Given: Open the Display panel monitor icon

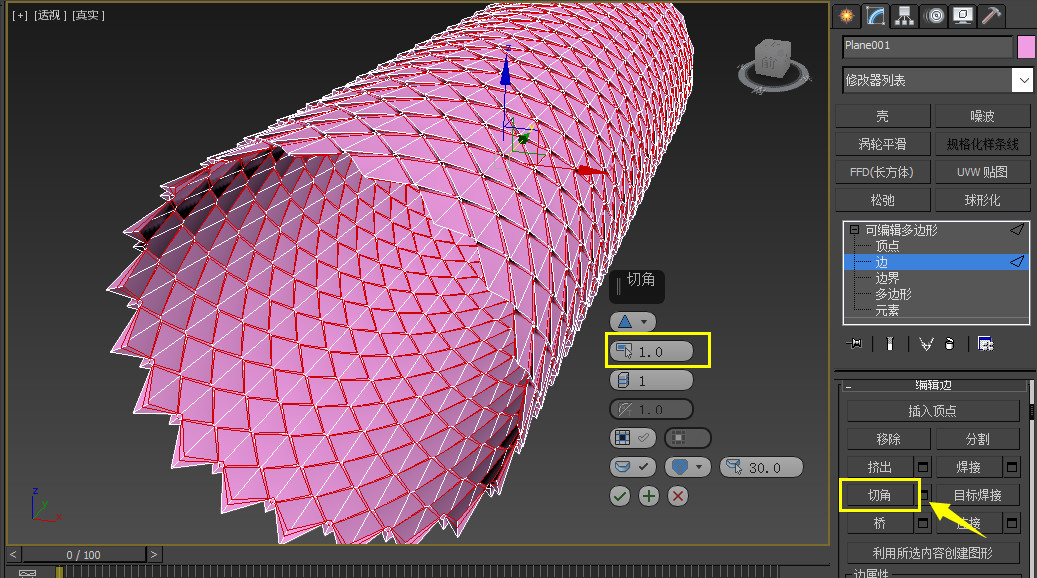Looking at the screenshot, I should click(x=962, y=15).
